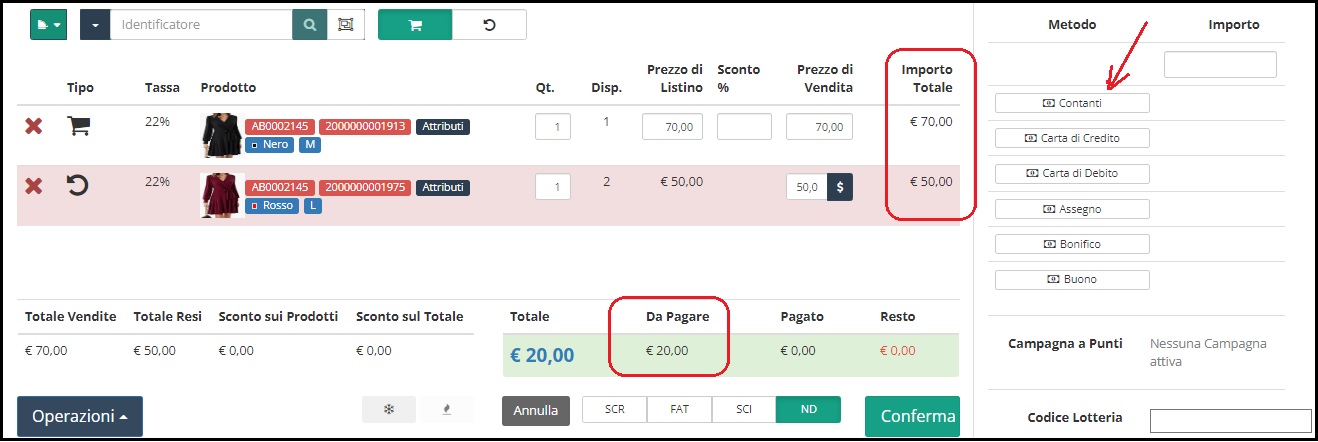Choose Contanti payment method
Screen dimensions: 1318x442
(x=1072, y=103)
